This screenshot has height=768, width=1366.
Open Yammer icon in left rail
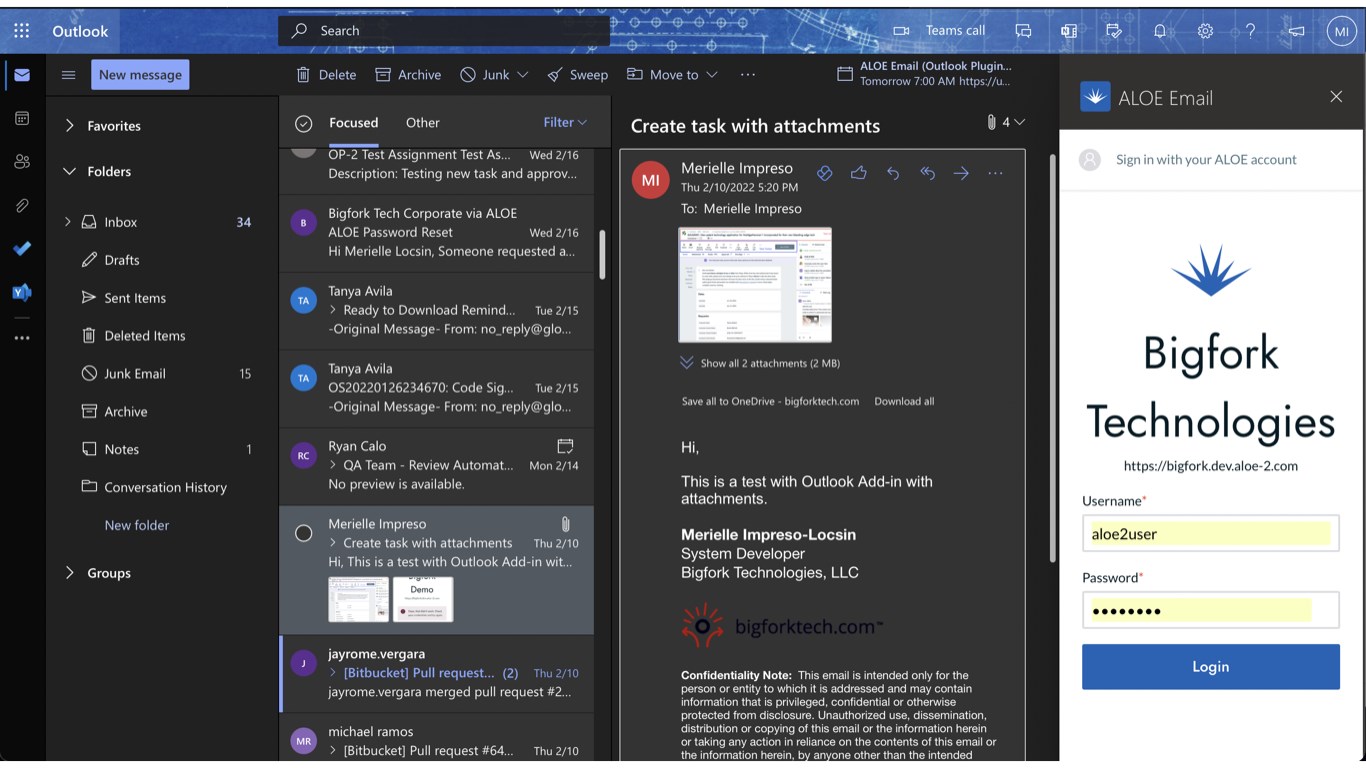point(22,292)
